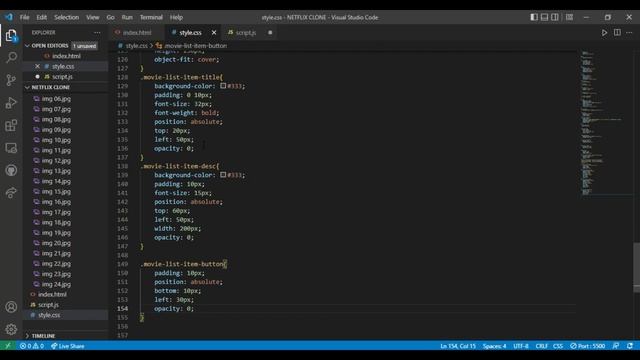Open notifications bell in status bar
The width and height of the screenshot is (640, 360).
point(630,346)
